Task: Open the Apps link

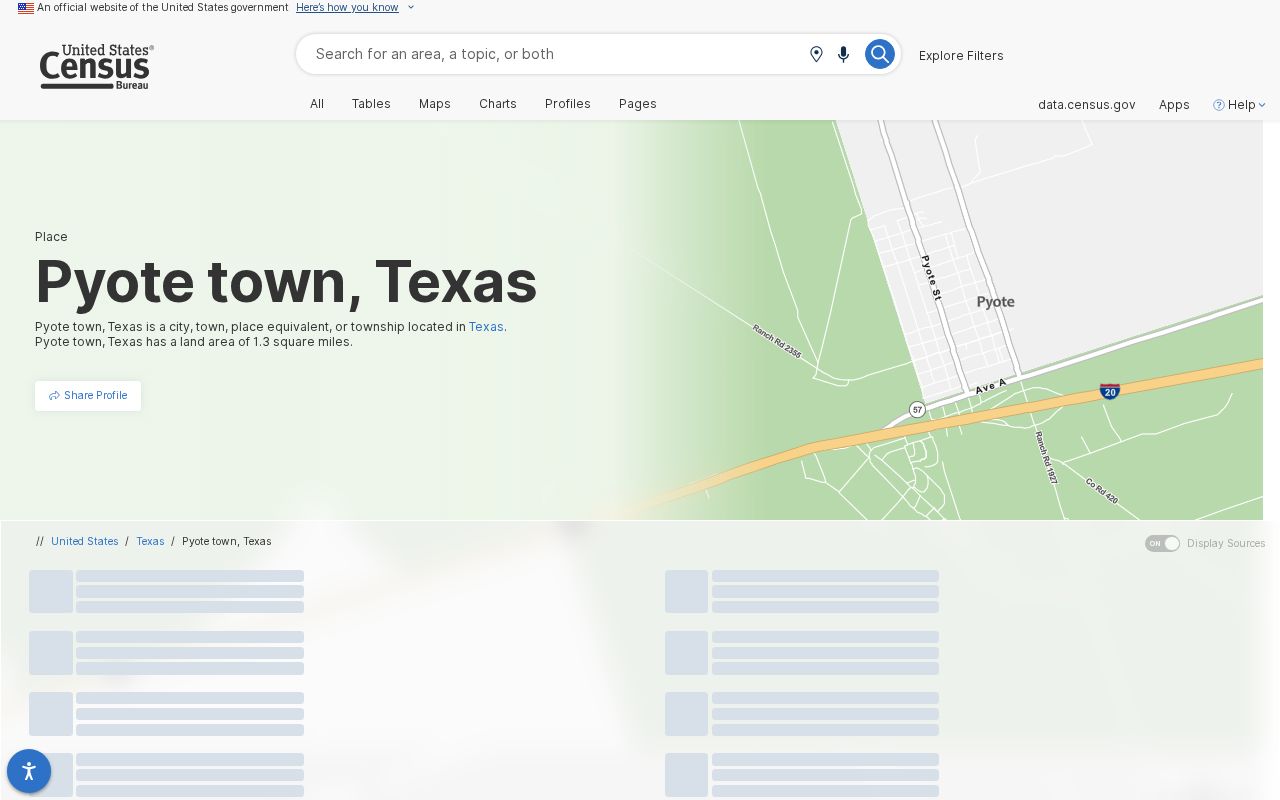Action: pyautogui.click(x=1174, y=105)
